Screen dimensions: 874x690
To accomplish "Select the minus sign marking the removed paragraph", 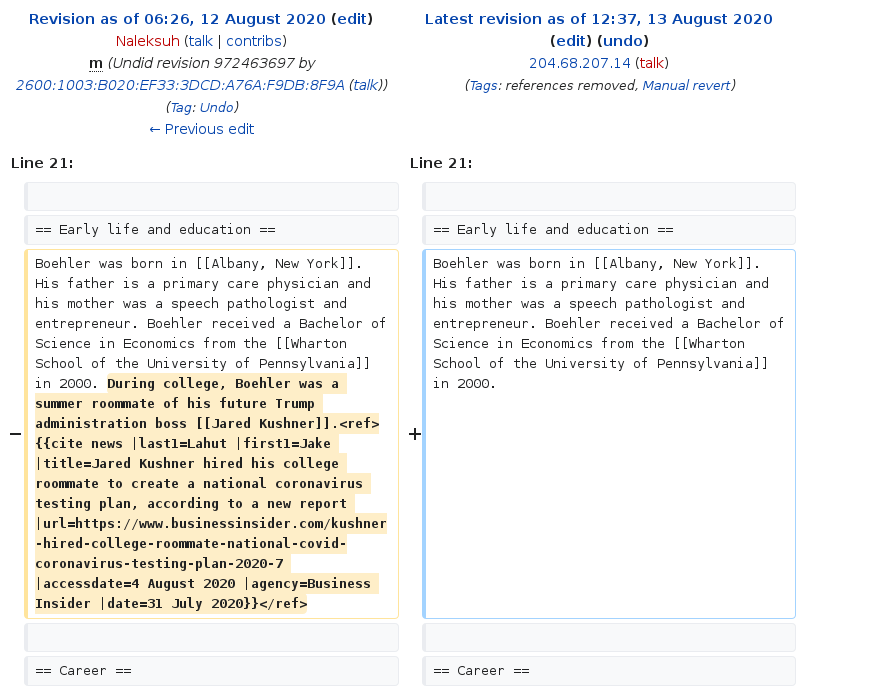I will [x=15, y=433].
